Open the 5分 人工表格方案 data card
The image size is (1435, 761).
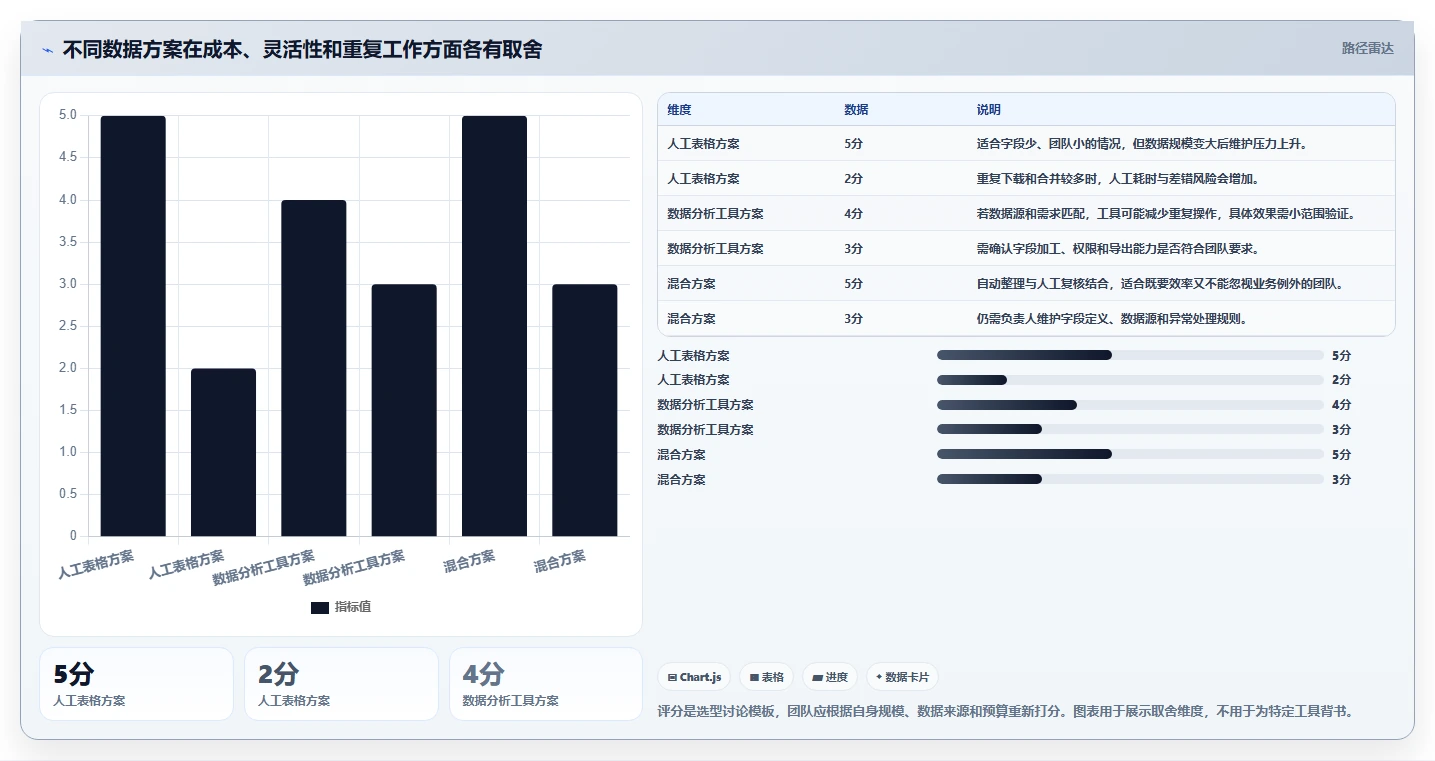tap(136, 684)
